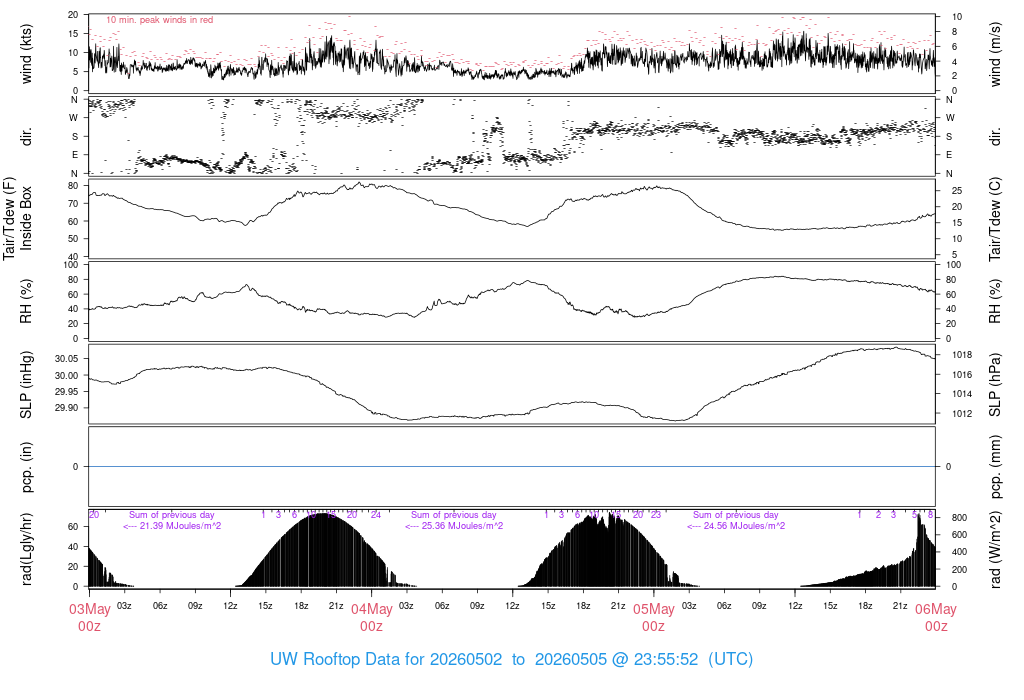1024x700 pixels.
Task: Click the rad(Lgly/hr) axis label
Action: coord(26,549)
